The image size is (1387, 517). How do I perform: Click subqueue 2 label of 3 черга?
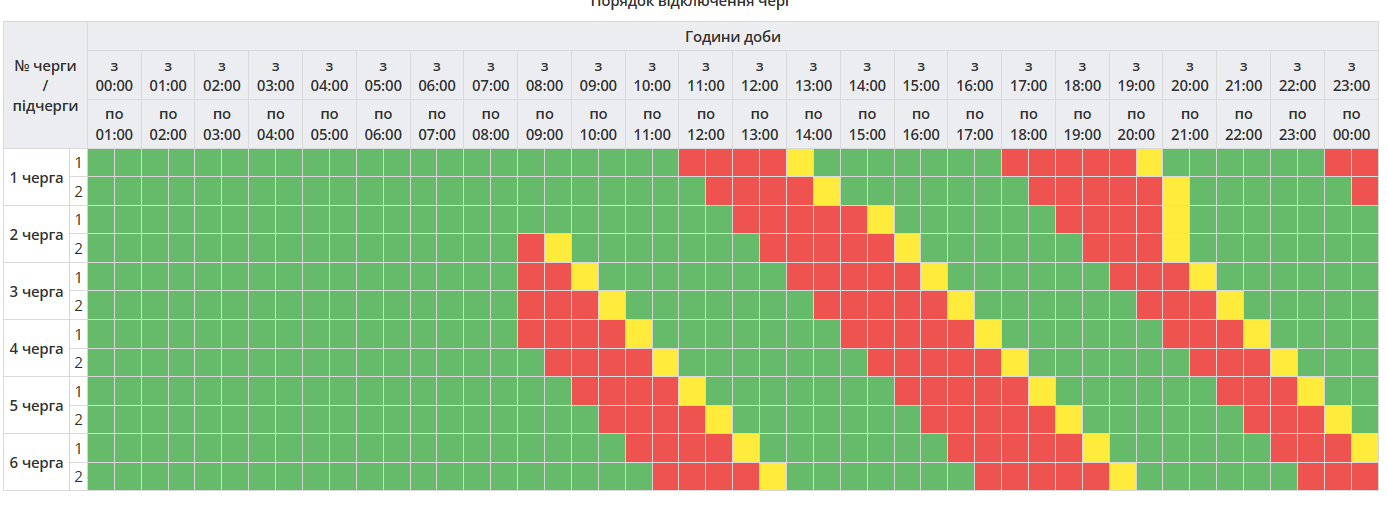pyautogui.click(x=78, y=306)
